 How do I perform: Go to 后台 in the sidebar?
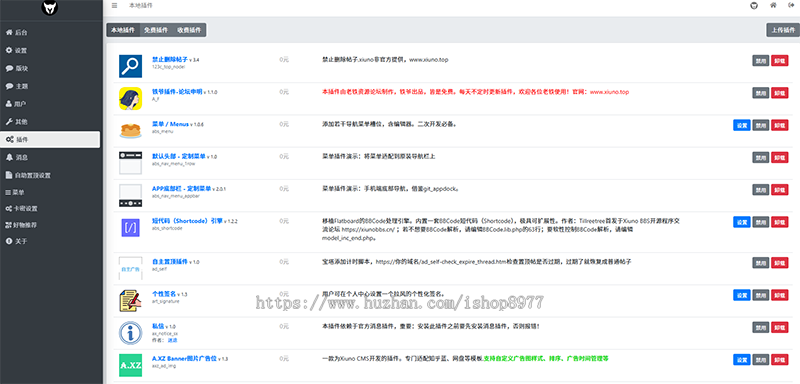point(50,33)
